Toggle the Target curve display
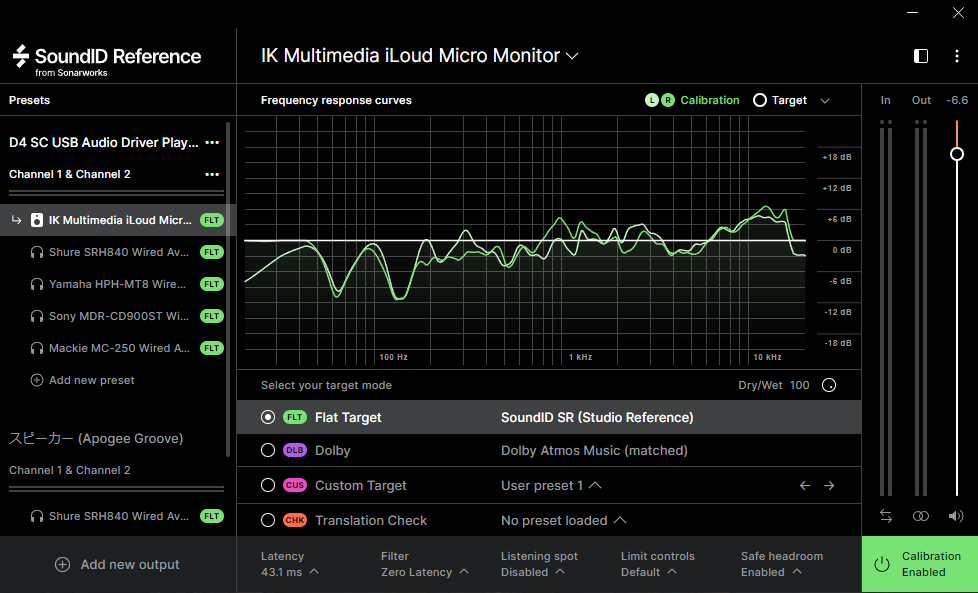The image size is (978, 593). [780, 100]
